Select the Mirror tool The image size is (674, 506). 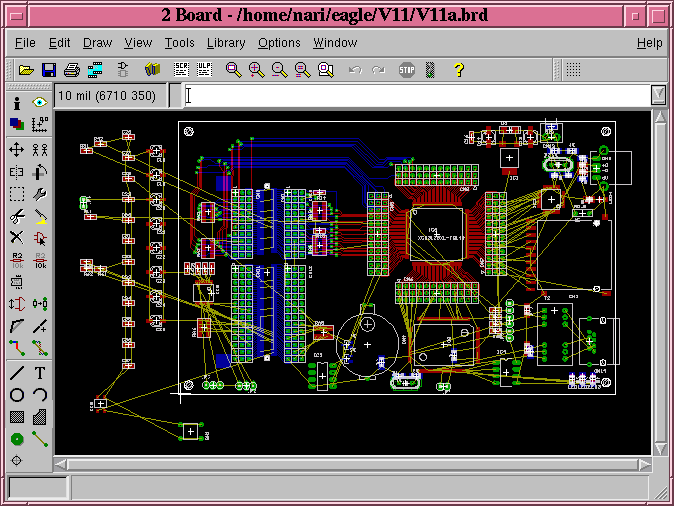pyautogui.click(x=17, y=172)
